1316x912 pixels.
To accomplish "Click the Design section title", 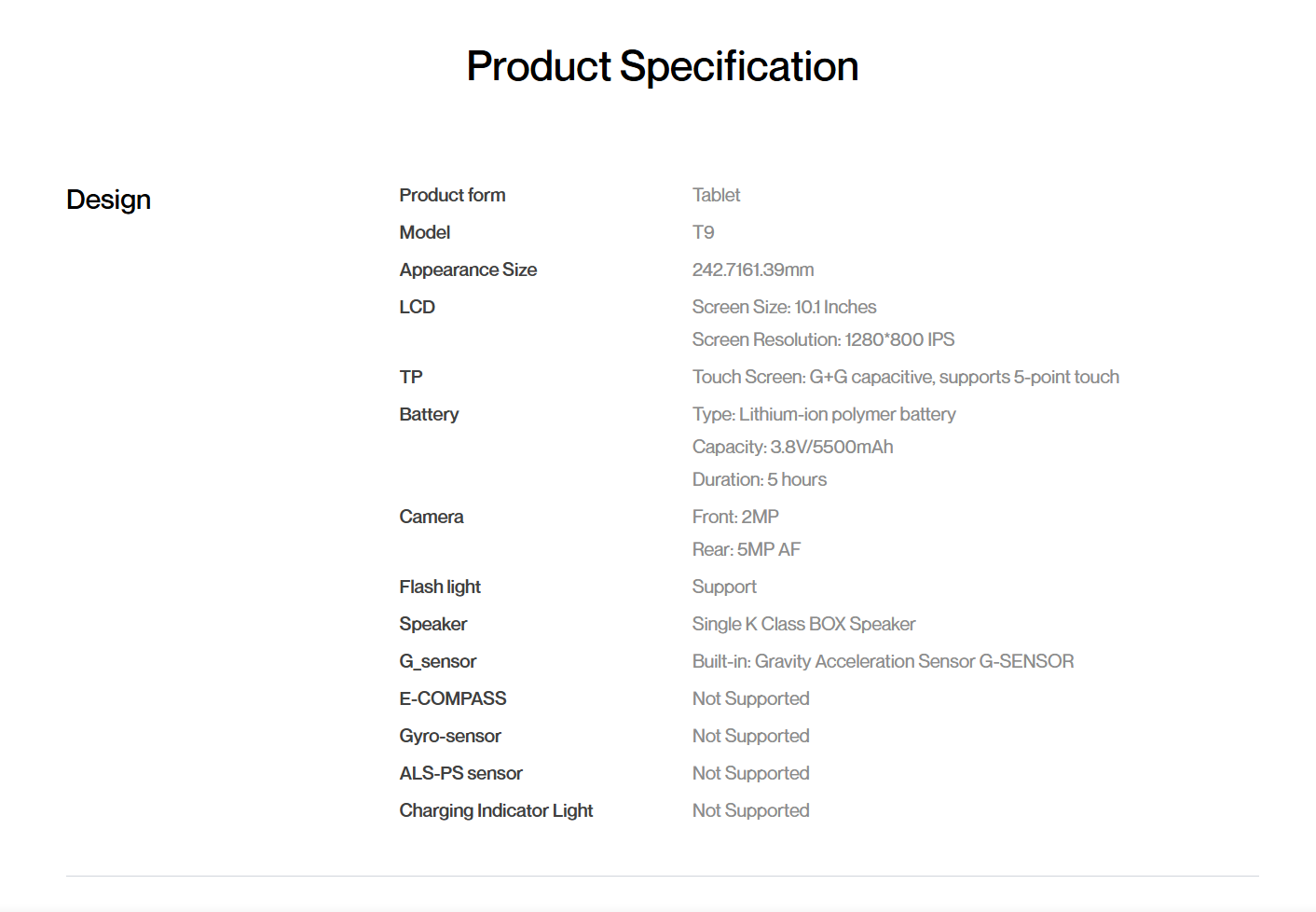I will (x=108, y=200).
